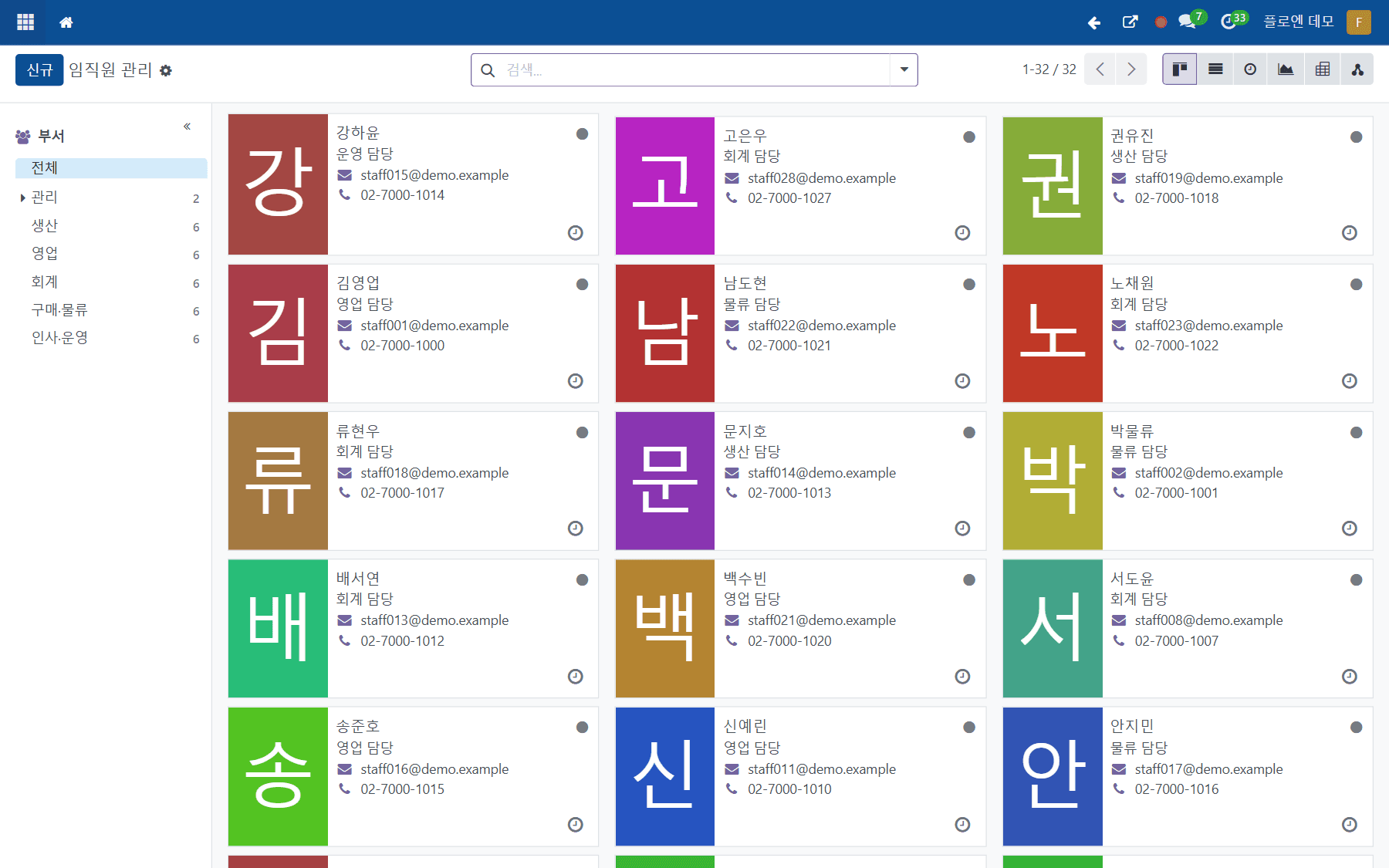1389x868 pixels.
Task: Click the 1-32 / 32 pager counter
Action: tap(1049, 69)
